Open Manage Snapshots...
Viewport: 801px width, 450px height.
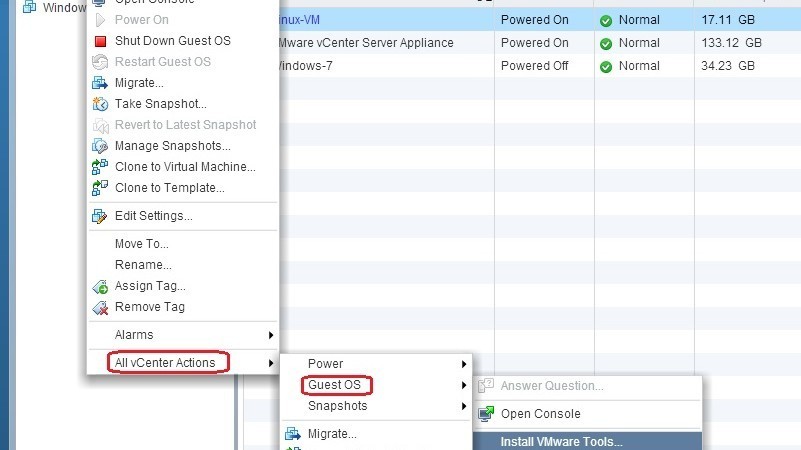pyautogui.click(x=173, y=146)
